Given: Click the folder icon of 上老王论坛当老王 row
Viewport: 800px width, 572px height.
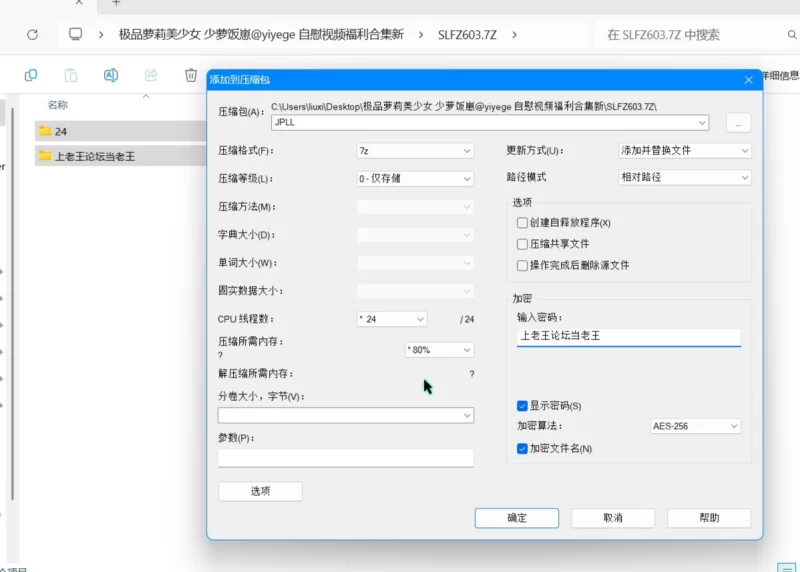Looking at the screenshot, I should [x=45, y=156].
